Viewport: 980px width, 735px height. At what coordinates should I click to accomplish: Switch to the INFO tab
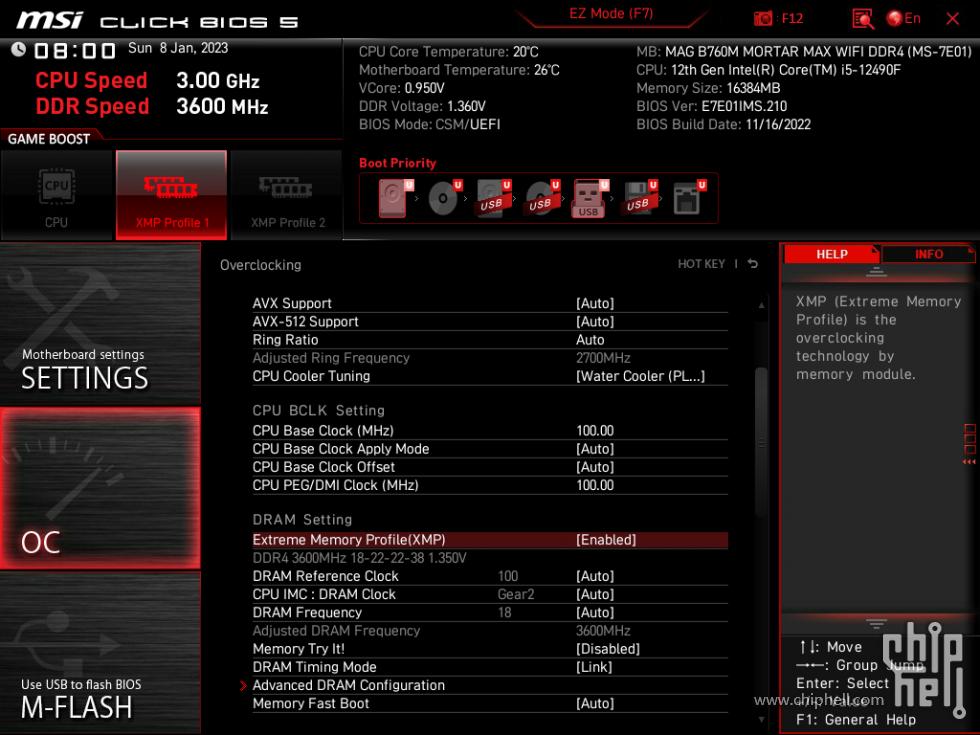[x=928, y=253]
